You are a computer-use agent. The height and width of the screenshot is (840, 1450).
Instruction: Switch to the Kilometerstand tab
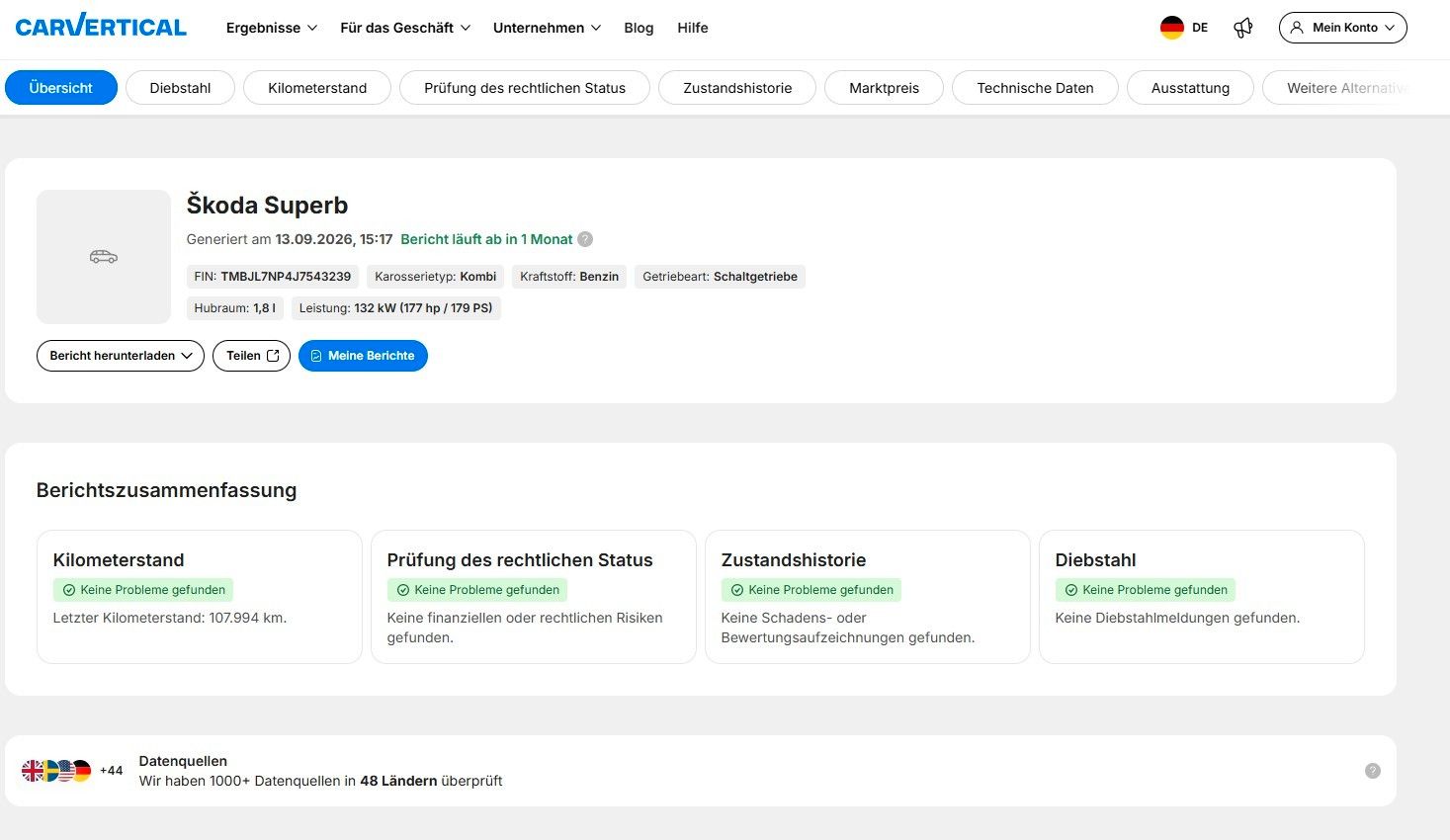point(317,88)
